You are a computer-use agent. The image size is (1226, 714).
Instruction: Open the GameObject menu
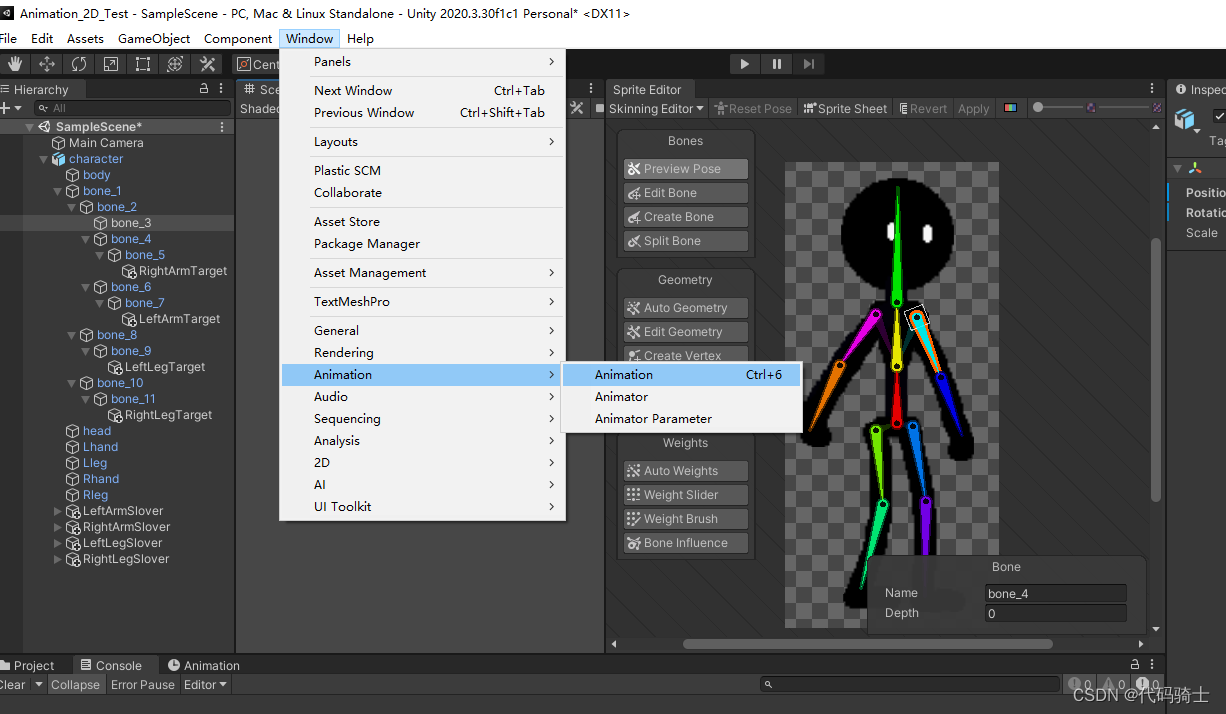click(154, 39)
